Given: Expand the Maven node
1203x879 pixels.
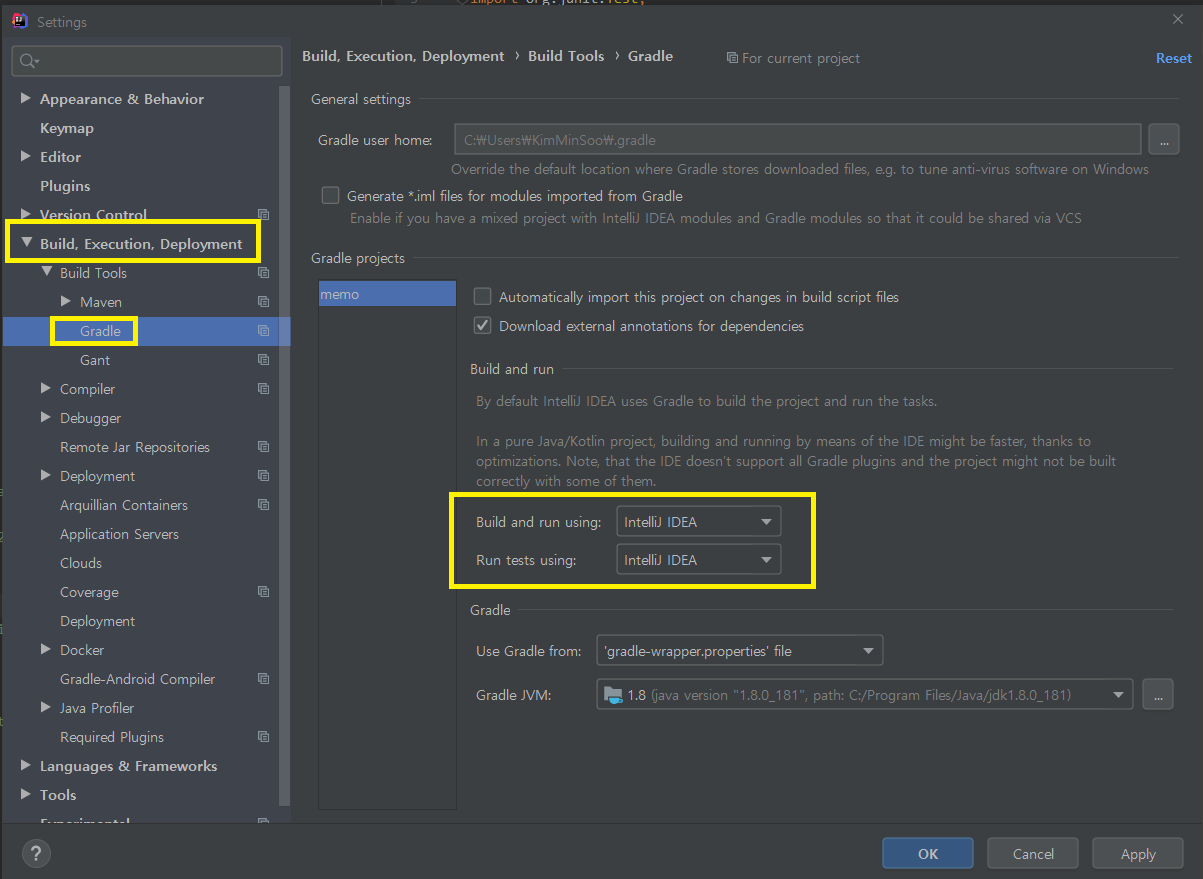Looking at the screenshot, I should click(66, 302).
